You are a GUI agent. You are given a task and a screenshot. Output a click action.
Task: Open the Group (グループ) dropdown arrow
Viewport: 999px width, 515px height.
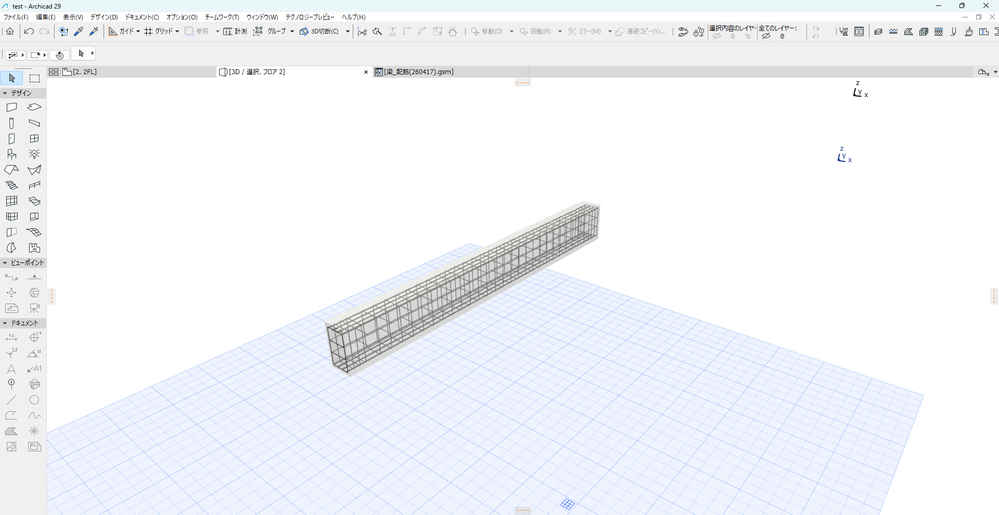point(292,31)
